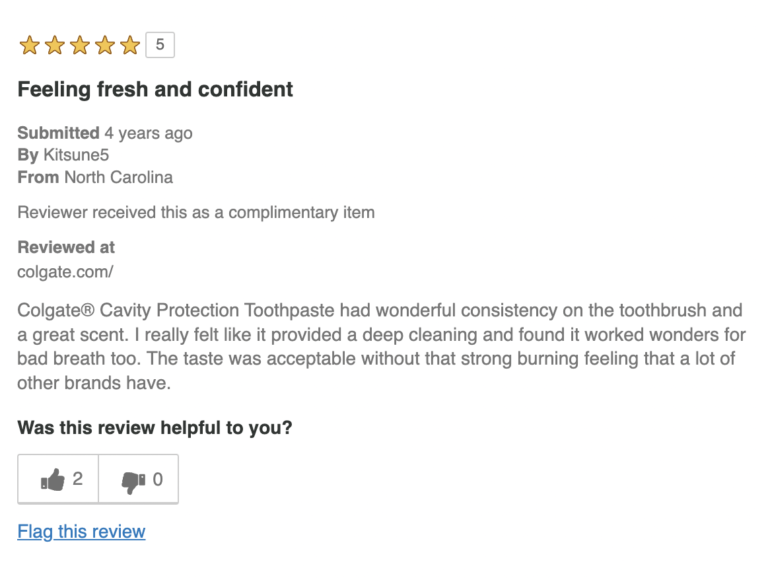
Task: Click the fifth gold rating star
Action: click(x=130, y=45)
